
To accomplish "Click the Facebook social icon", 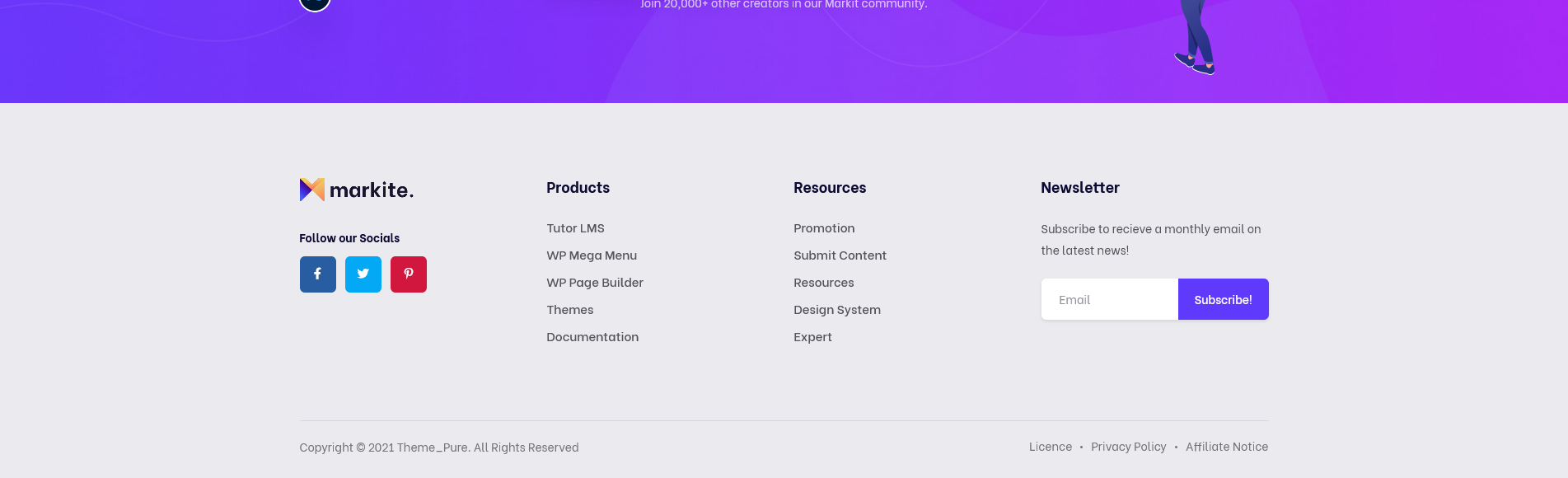I will (x=317, y=274).
